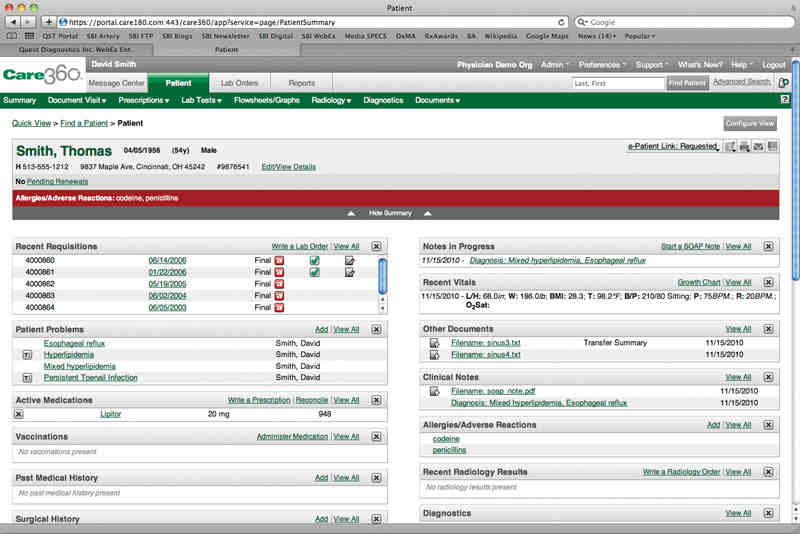Click the edit note icon for requisition 4000861

tap(349, 272)
